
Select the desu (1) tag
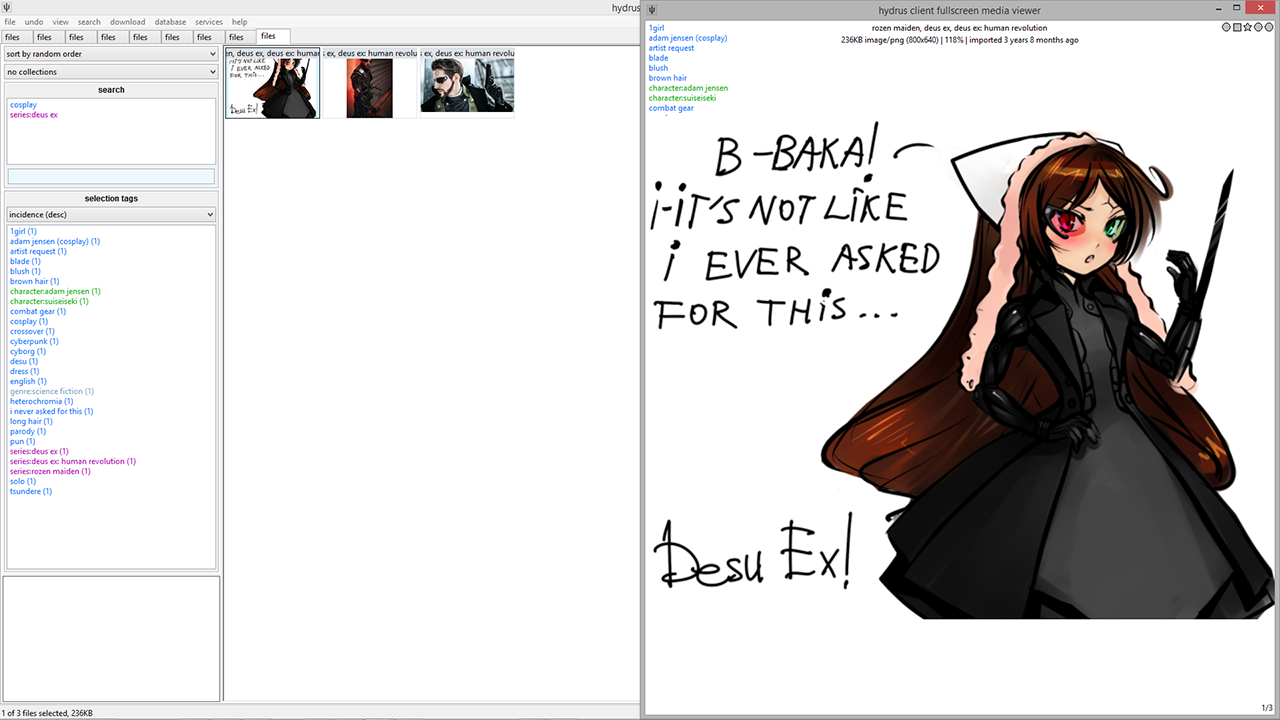pyautogui.click(x=24, y=361)
